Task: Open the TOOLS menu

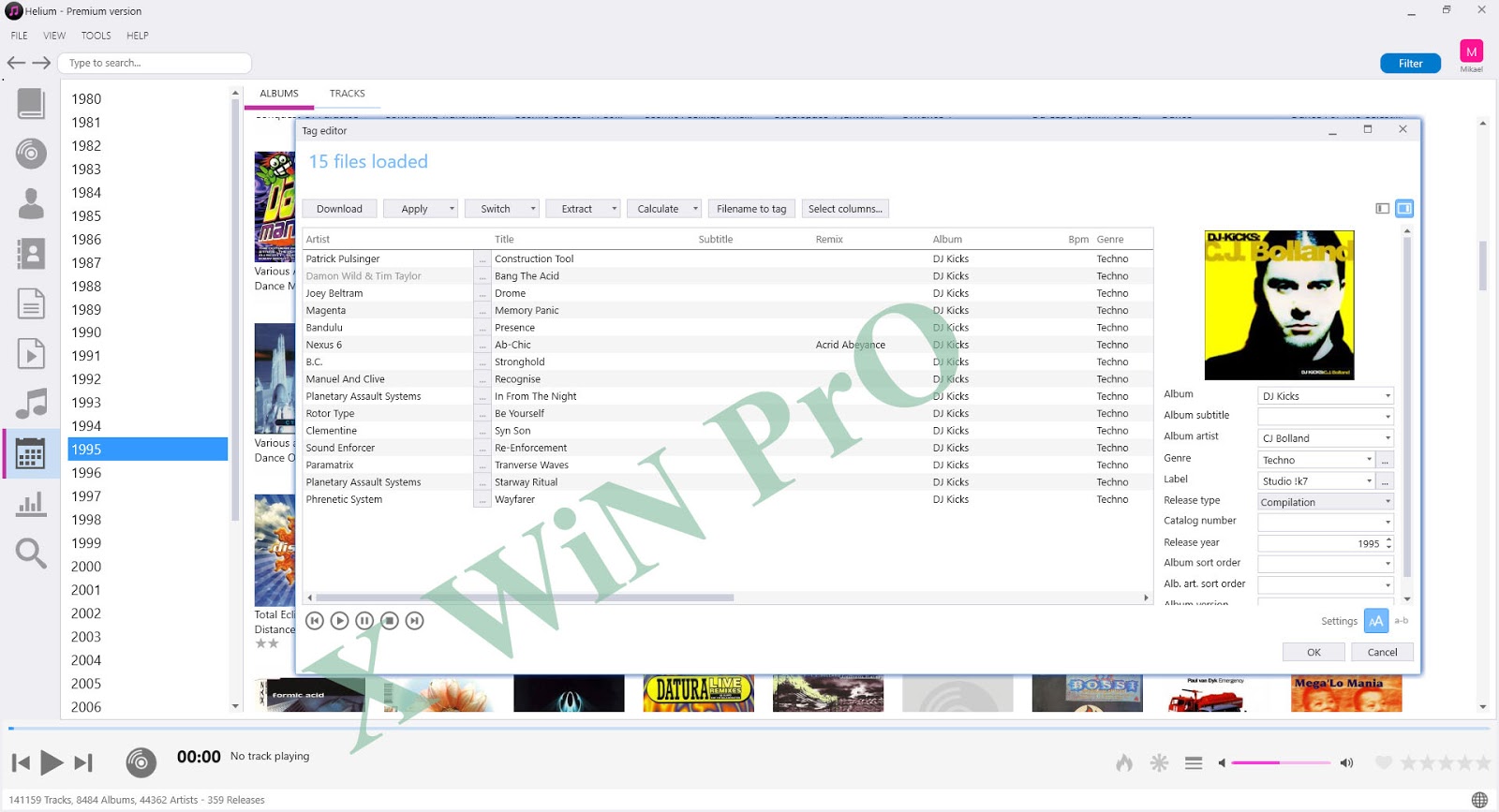Action: click(x=96, y=36)
